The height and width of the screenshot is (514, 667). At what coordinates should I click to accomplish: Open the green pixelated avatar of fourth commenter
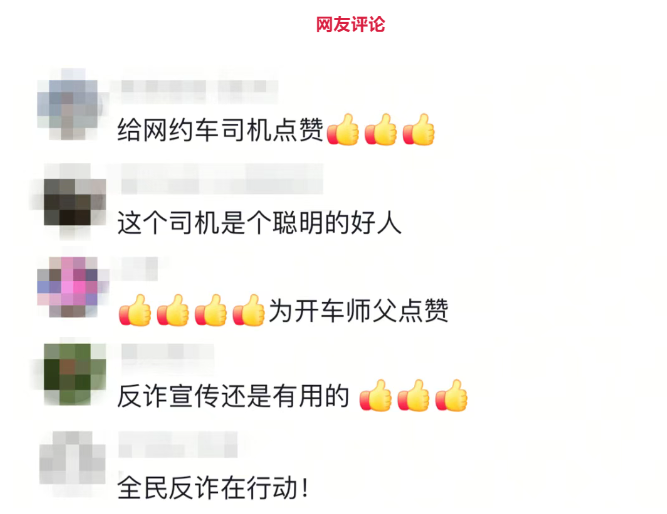coord(75,373)
